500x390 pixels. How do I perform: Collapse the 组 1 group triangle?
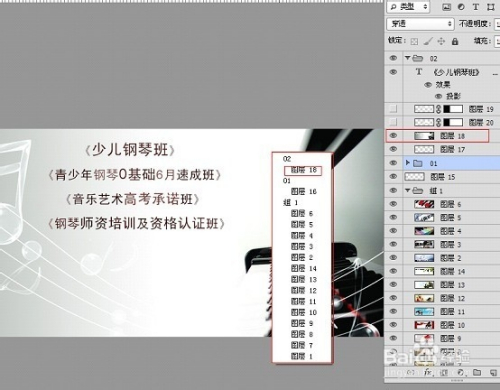pyautogui.click(x=407, y=190)
